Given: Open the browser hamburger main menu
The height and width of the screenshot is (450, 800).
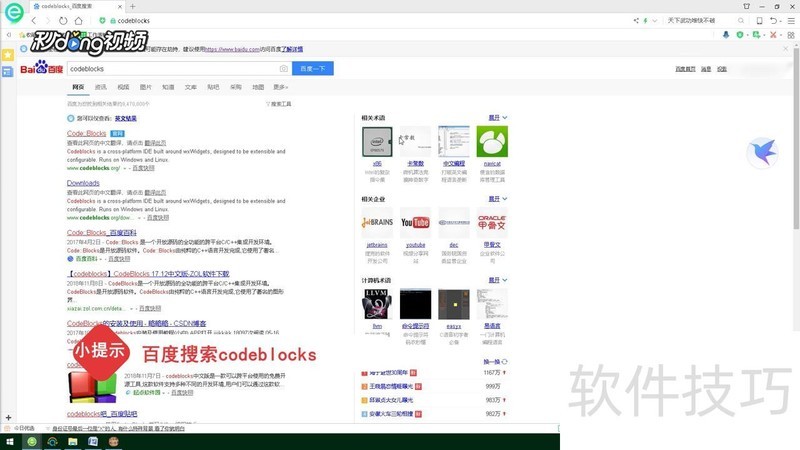Looking at the screenshot, I should pyautogui.click(x=791, y=21).
